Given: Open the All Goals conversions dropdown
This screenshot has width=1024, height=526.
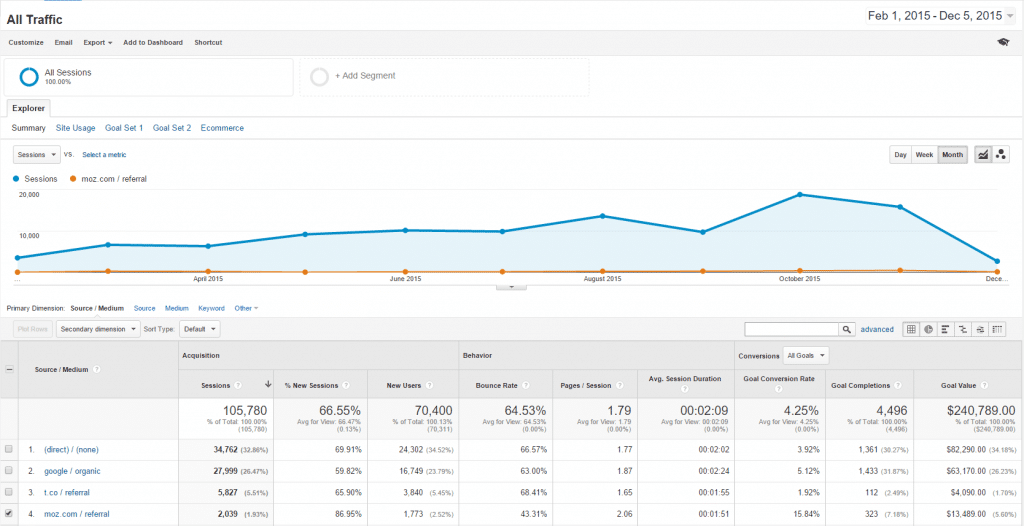Looking at the screenshot, I should coord(806,356).
